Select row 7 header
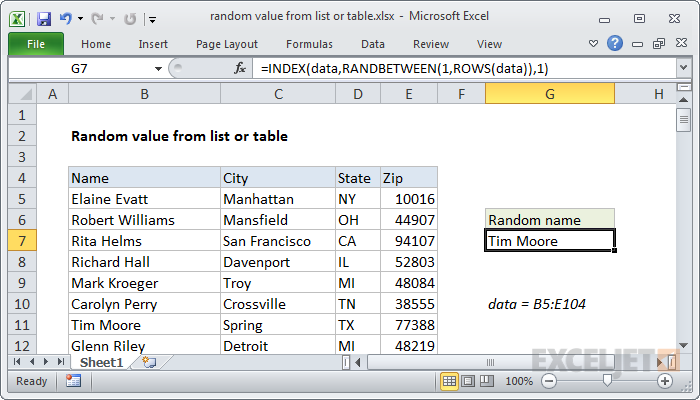700x400 pixels. coord(22,241)
